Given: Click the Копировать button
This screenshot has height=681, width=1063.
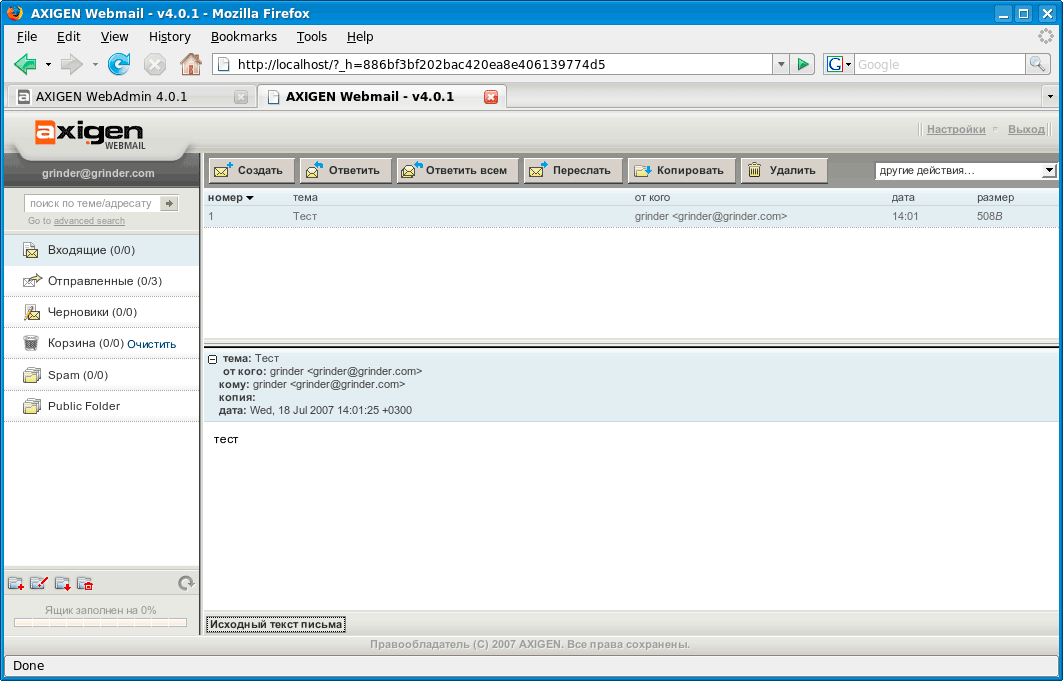Looking at the screenshot, I should (x=681, y=171).
